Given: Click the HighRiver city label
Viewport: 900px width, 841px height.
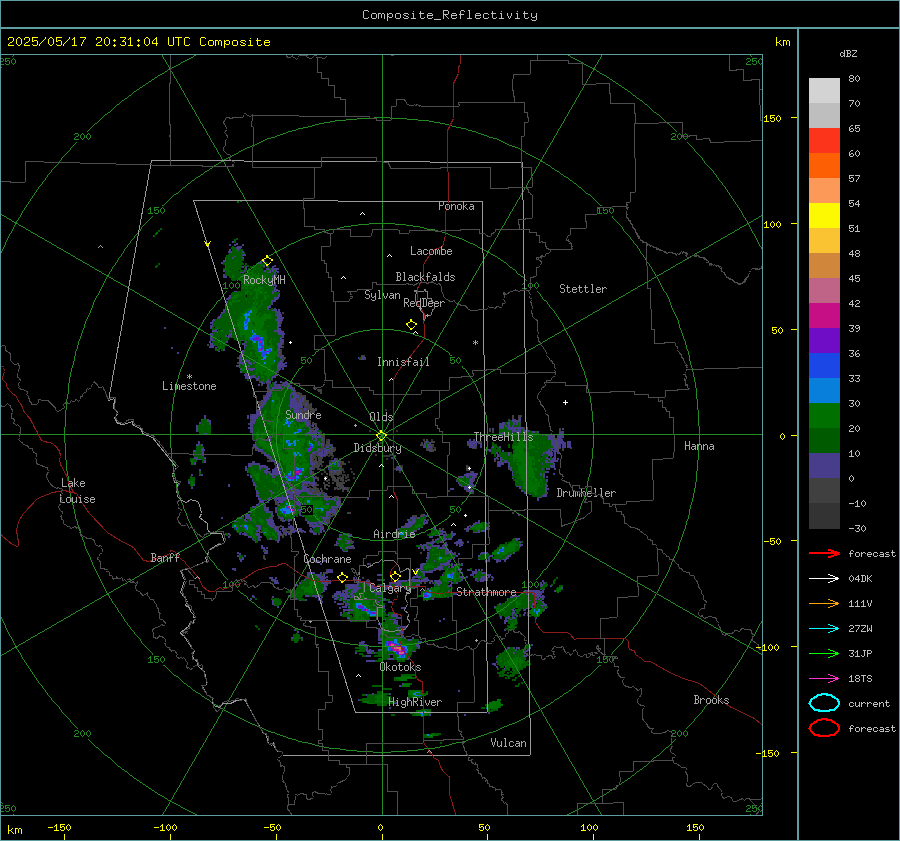Looking at the screenshot, I should click(415, 702).
